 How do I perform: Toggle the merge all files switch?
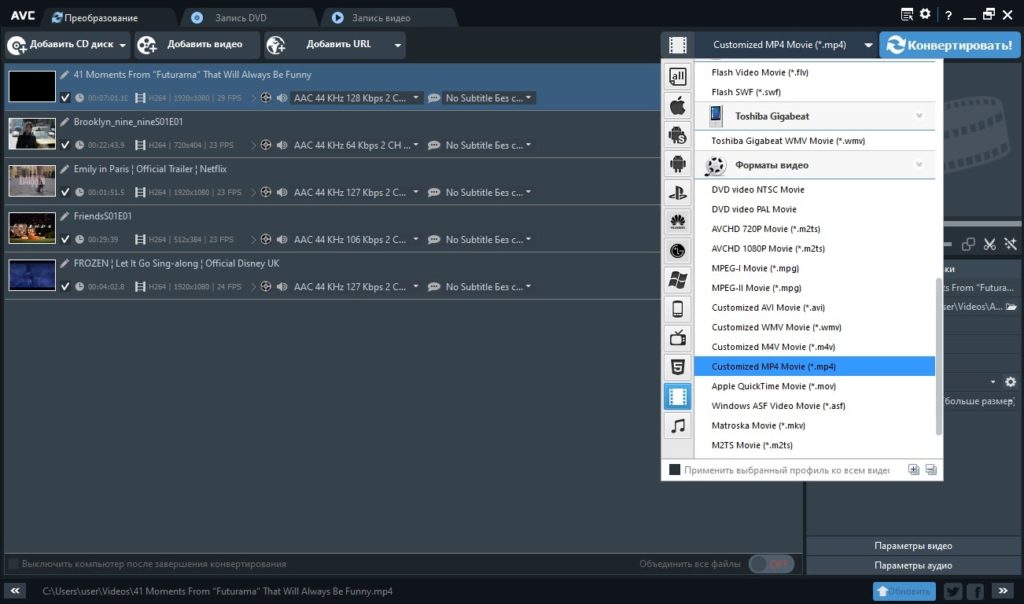pyautogui.click(x=771, y=564)
